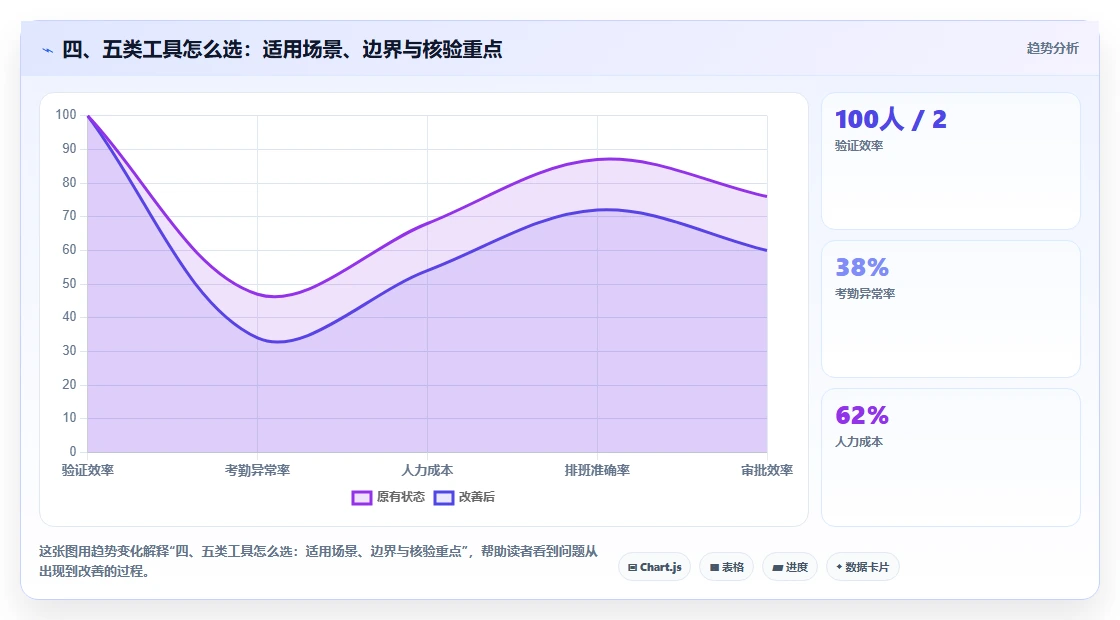The image size is (1120, 620).
Task: Toggle the 改善后 legend swatch
Action: coord(444,497)
